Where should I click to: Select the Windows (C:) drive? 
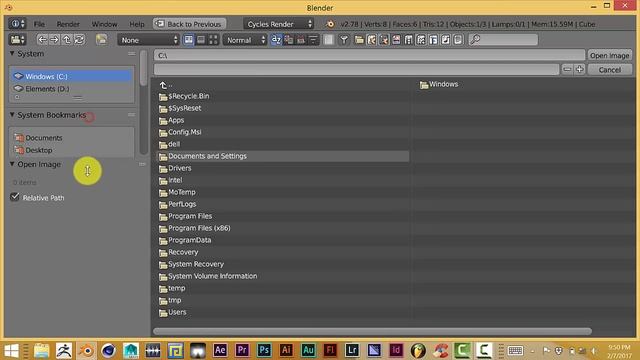coord(71,76)
